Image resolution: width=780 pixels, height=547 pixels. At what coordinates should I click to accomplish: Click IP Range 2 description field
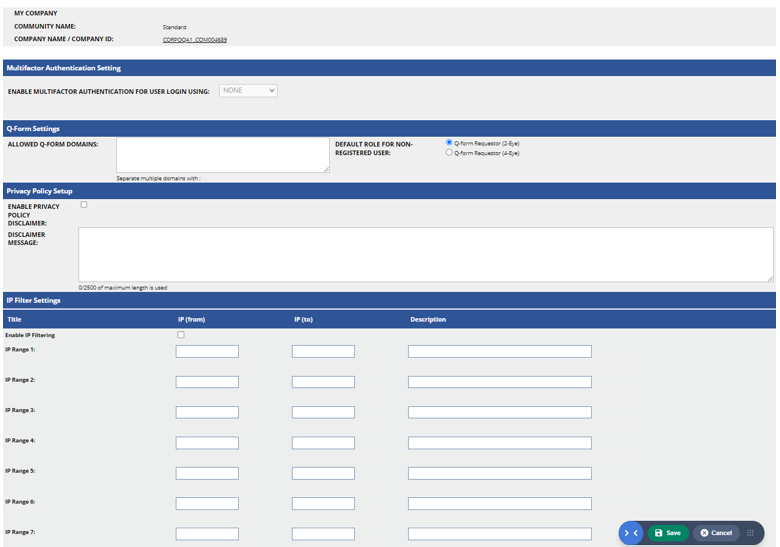point(500,382)
